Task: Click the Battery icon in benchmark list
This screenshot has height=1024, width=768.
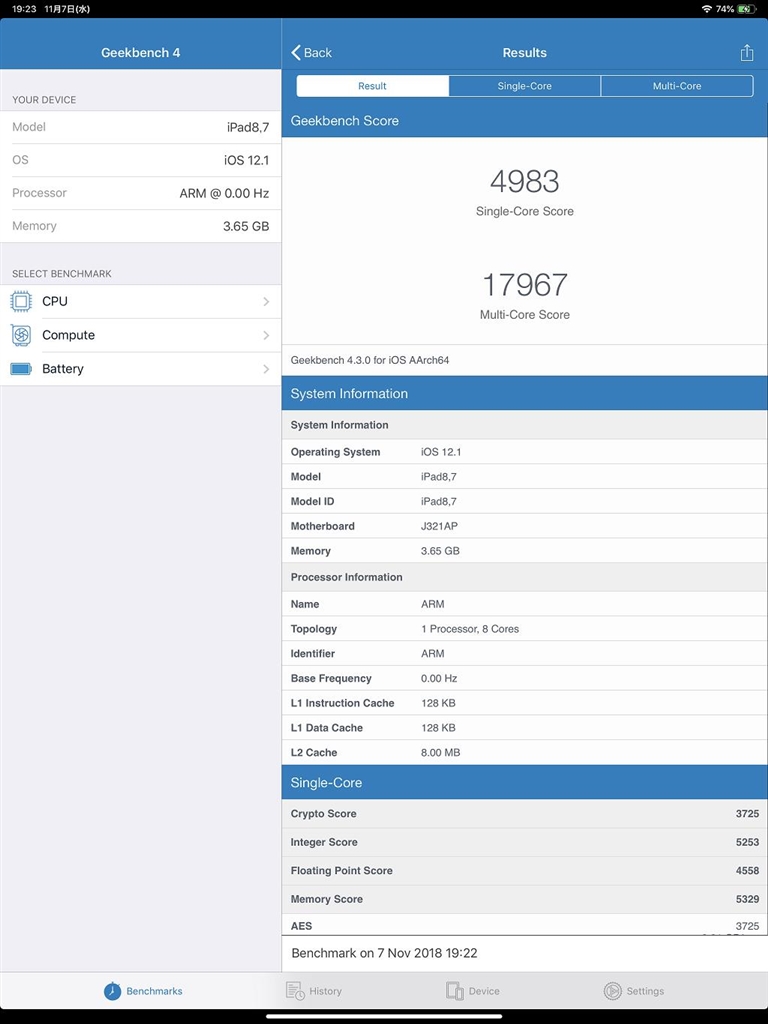Action: (21, 369)
